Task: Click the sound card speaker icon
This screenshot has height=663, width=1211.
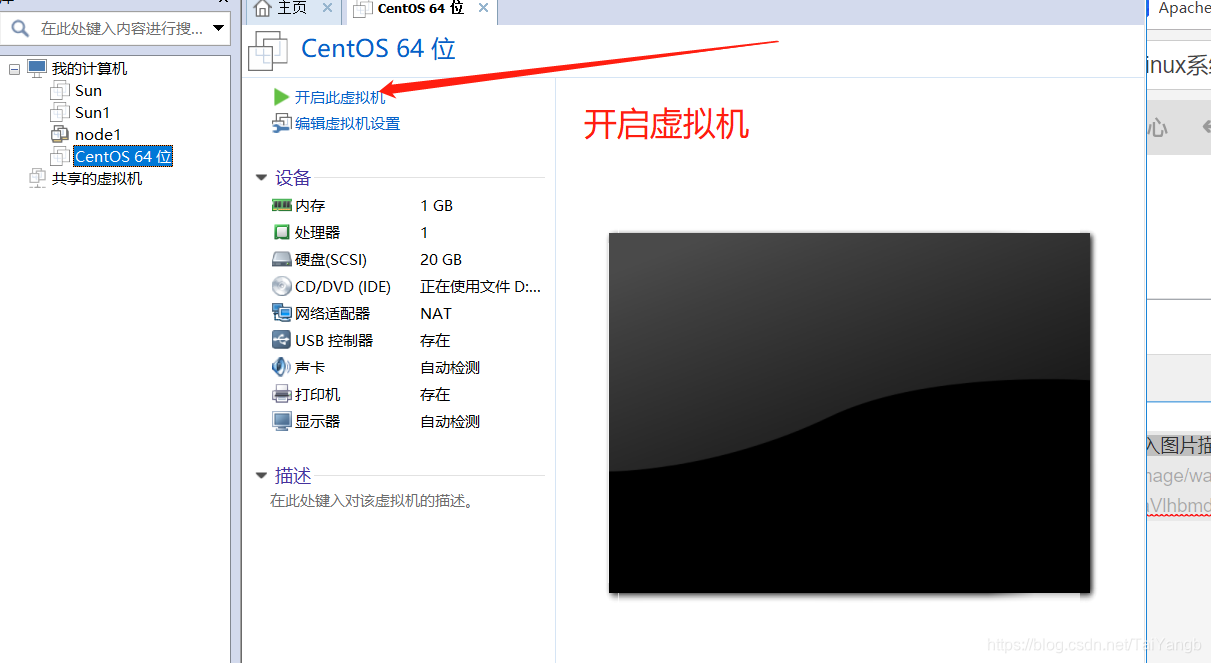Action: point(281,367)
